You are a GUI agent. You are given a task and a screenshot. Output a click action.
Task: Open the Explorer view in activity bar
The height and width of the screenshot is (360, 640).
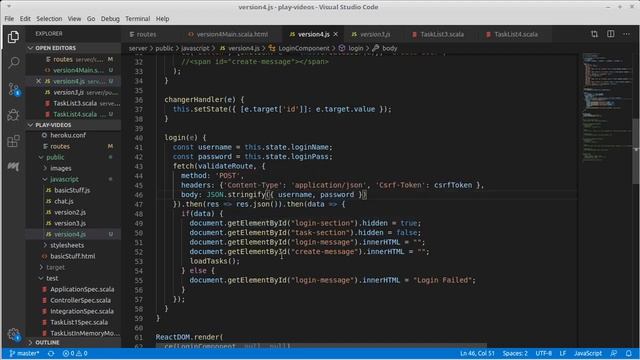pos(13,37)
